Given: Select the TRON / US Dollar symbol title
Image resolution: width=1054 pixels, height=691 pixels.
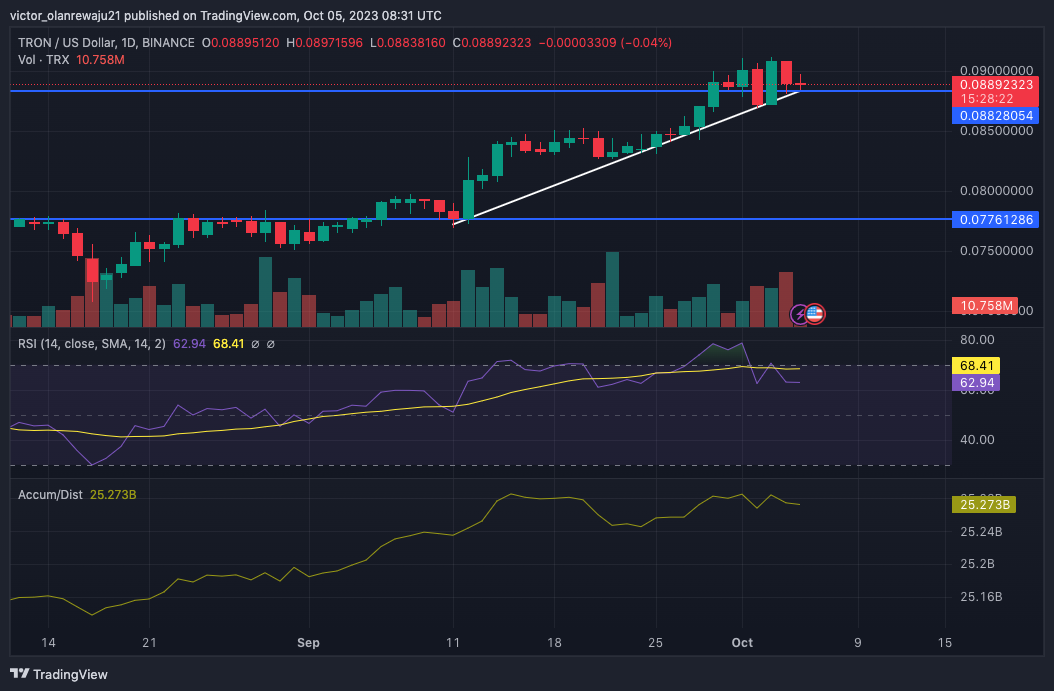Looking at the screenshot, I should click(x=106, y=42).
